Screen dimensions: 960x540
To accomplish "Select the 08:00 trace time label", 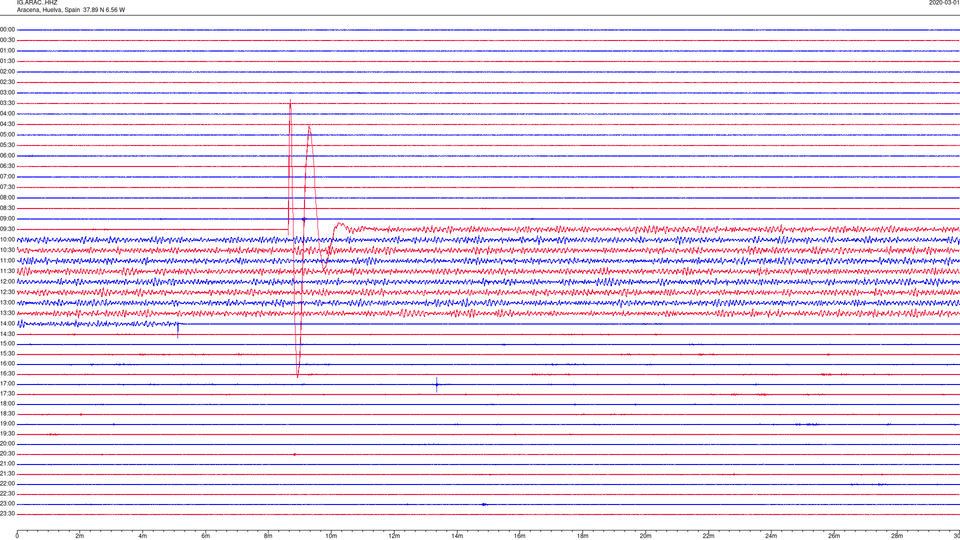I will coord(7,198).
